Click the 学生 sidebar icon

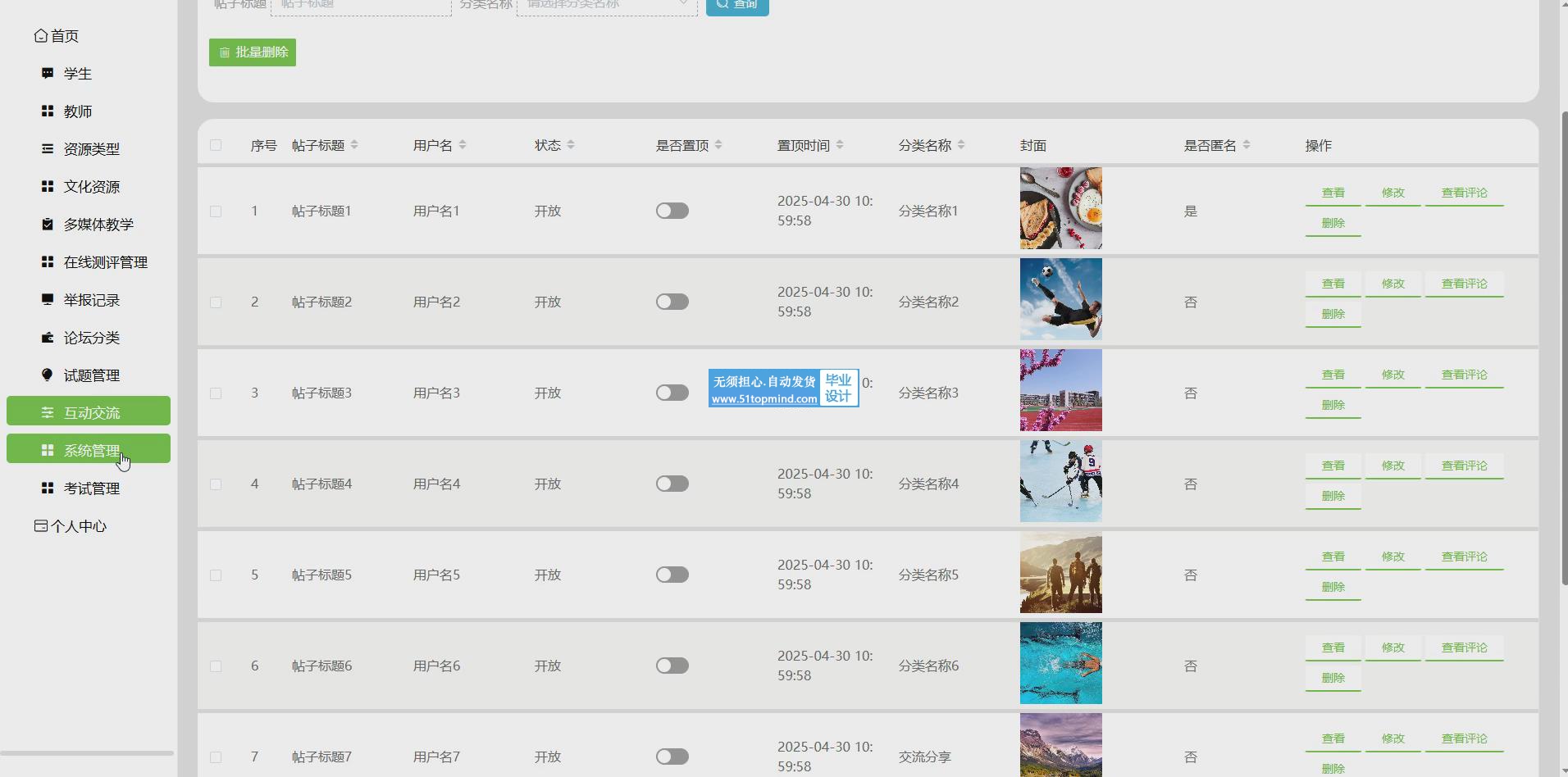point(48,73)
